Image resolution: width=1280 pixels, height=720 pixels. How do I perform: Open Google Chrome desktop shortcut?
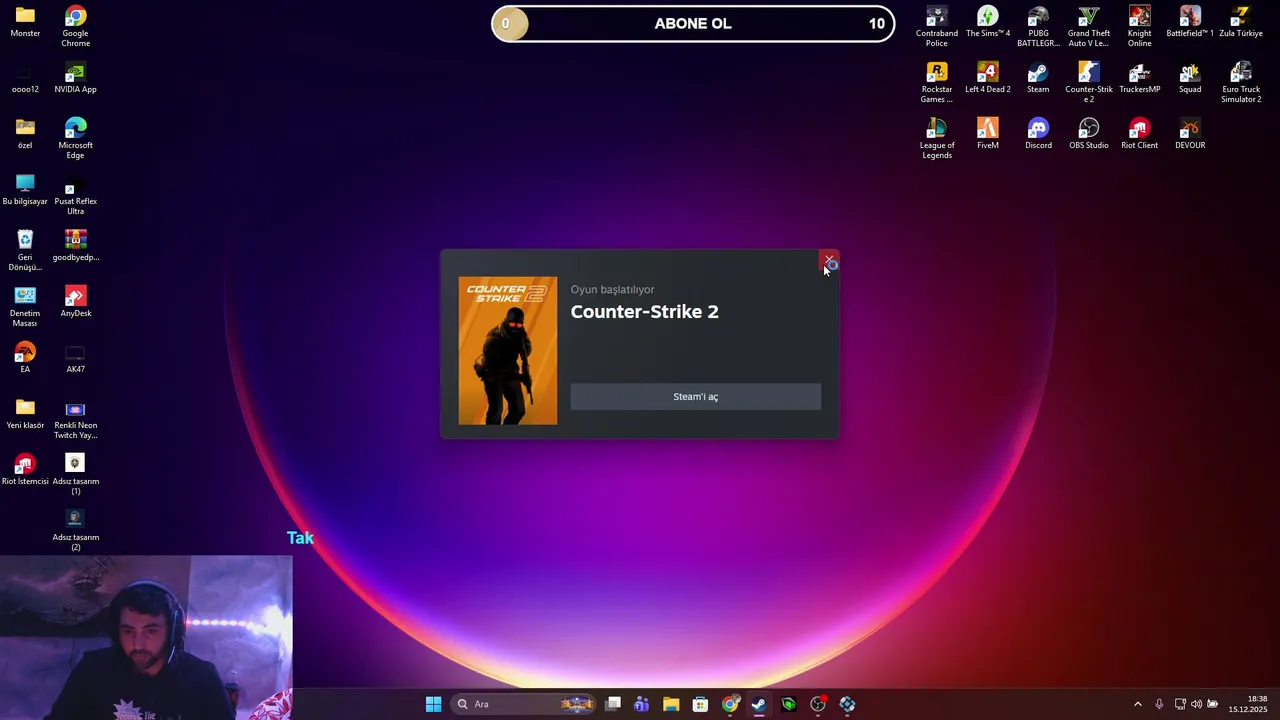click(x=75, y=26)
